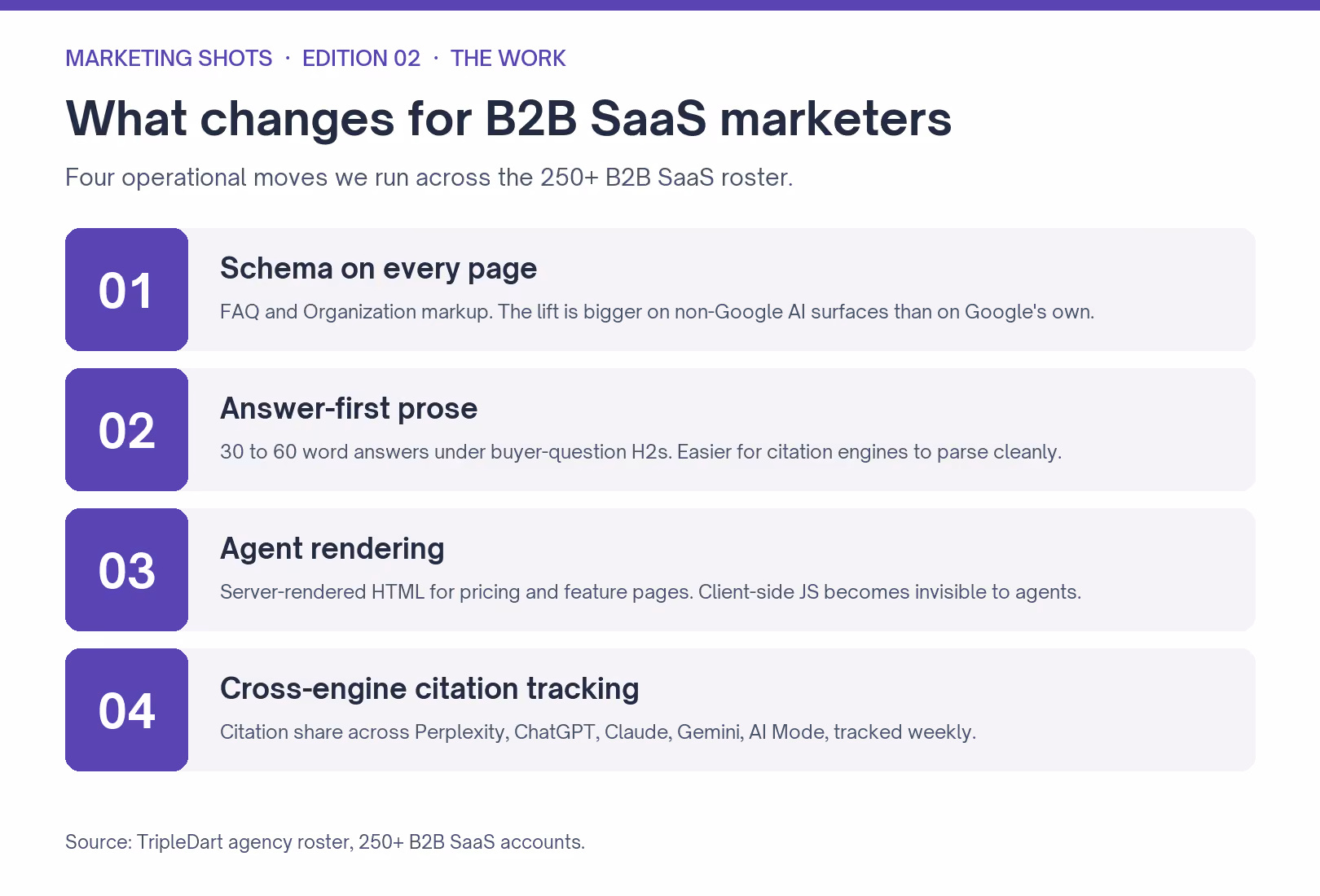Click Cross-engine citation tracking heading
The image size is (1320, 896).
coord(429,689)
